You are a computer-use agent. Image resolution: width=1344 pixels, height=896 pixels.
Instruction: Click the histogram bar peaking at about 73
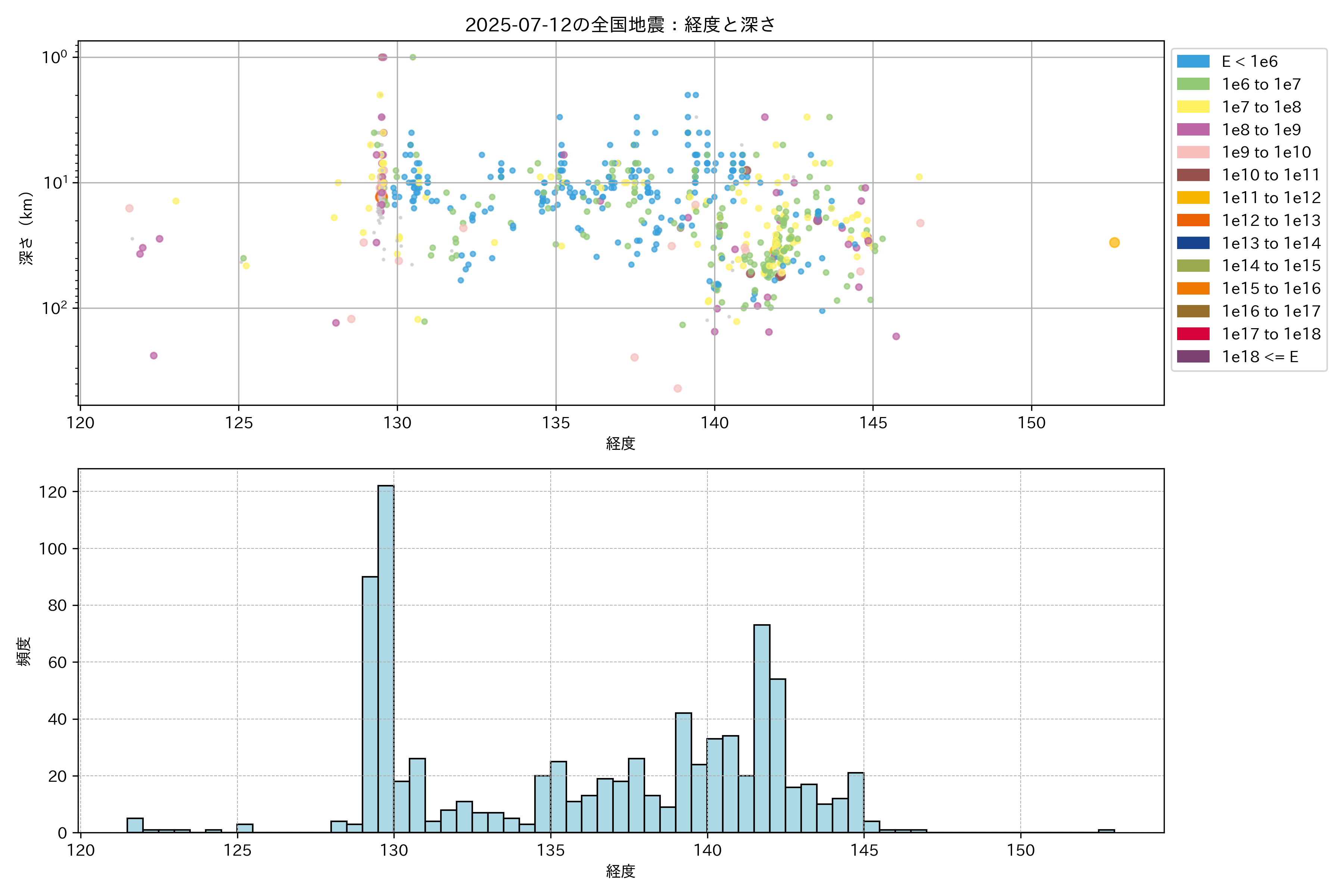point(761,729)
